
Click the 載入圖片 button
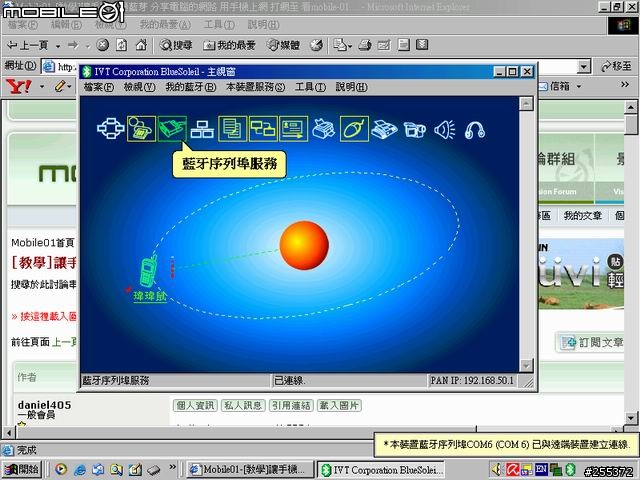pyautogui.click(x=339, y=405)
